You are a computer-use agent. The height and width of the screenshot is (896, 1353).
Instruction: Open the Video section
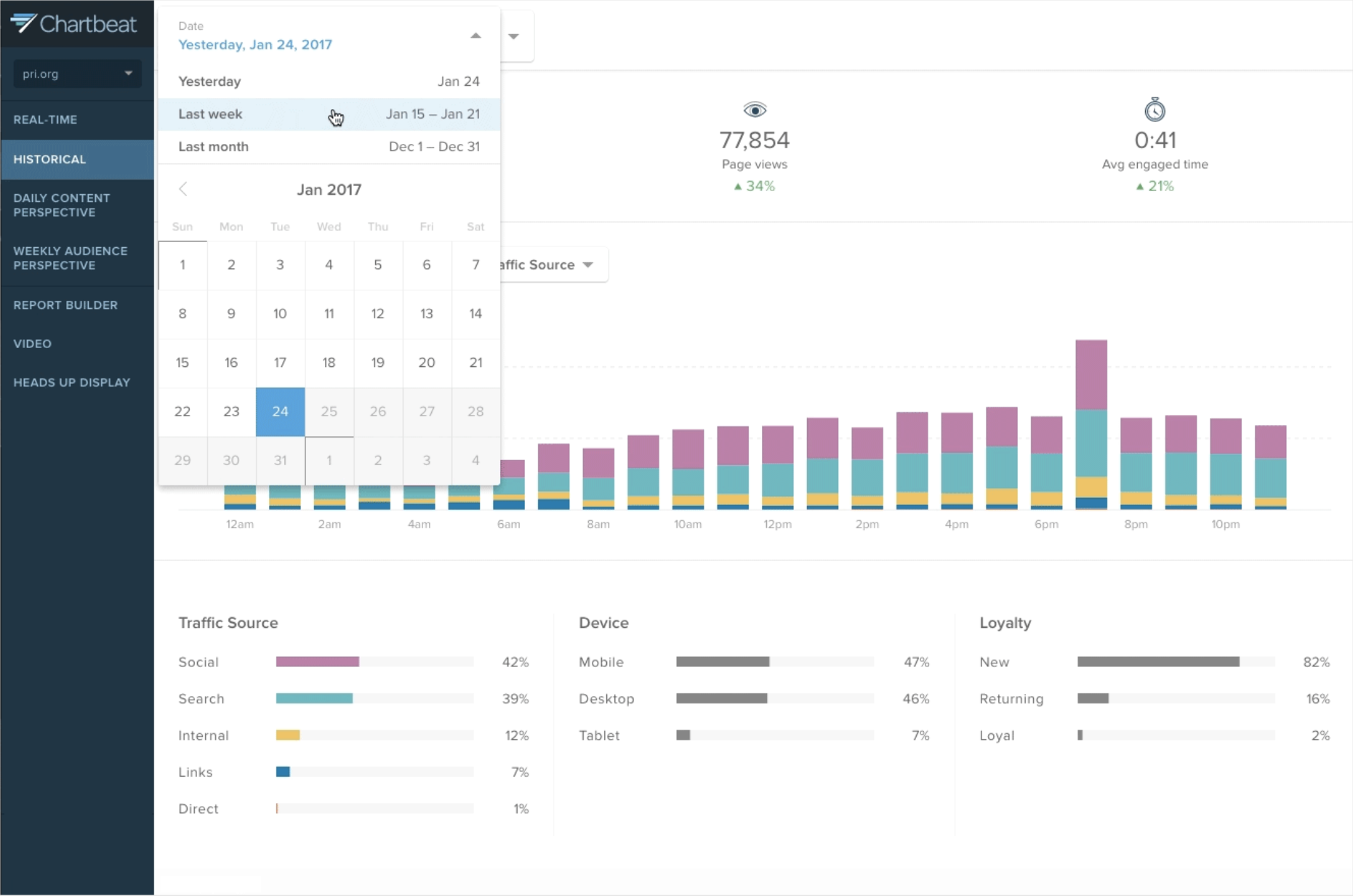pos(33,344)
